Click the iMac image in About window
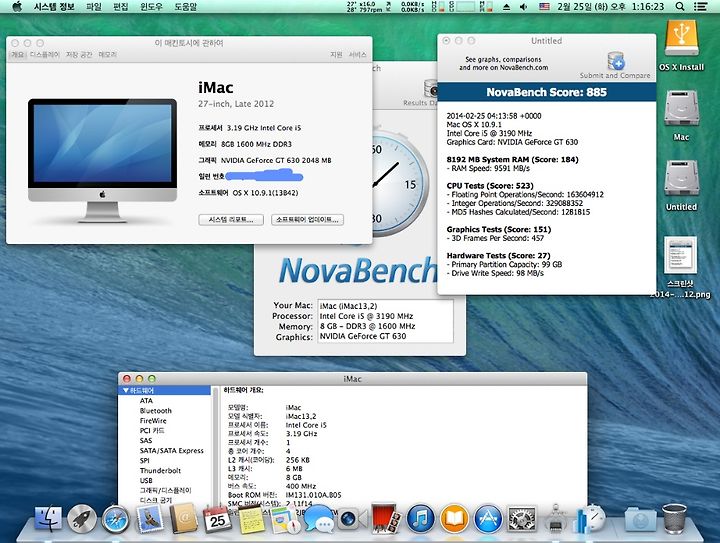720x543 pixels. [102, 161]
